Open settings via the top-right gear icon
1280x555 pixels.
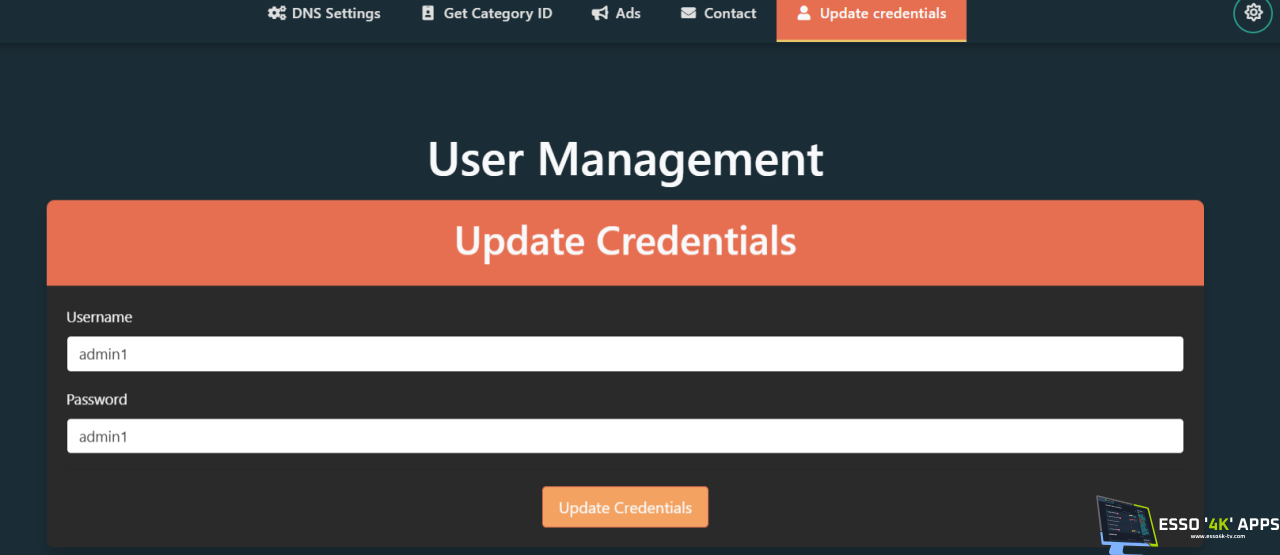[x=1253, y=14]
